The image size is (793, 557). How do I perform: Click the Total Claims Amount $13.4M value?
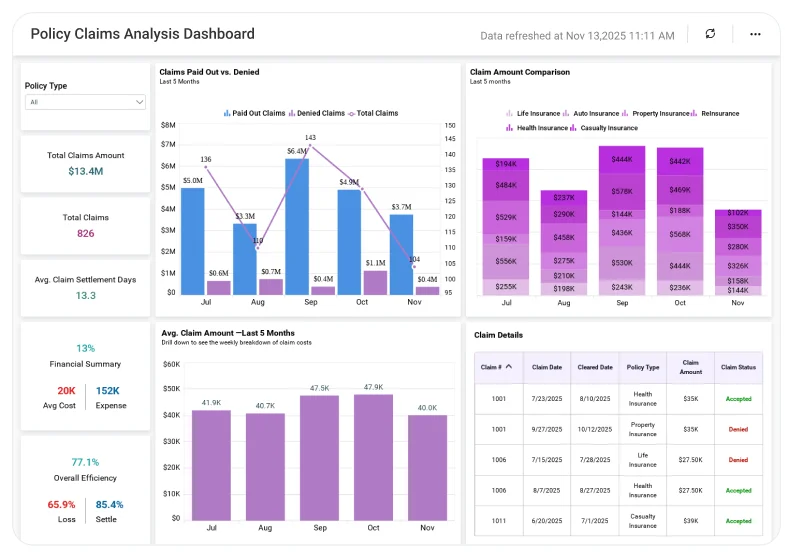pyautogui.click(x=85, y=171)
